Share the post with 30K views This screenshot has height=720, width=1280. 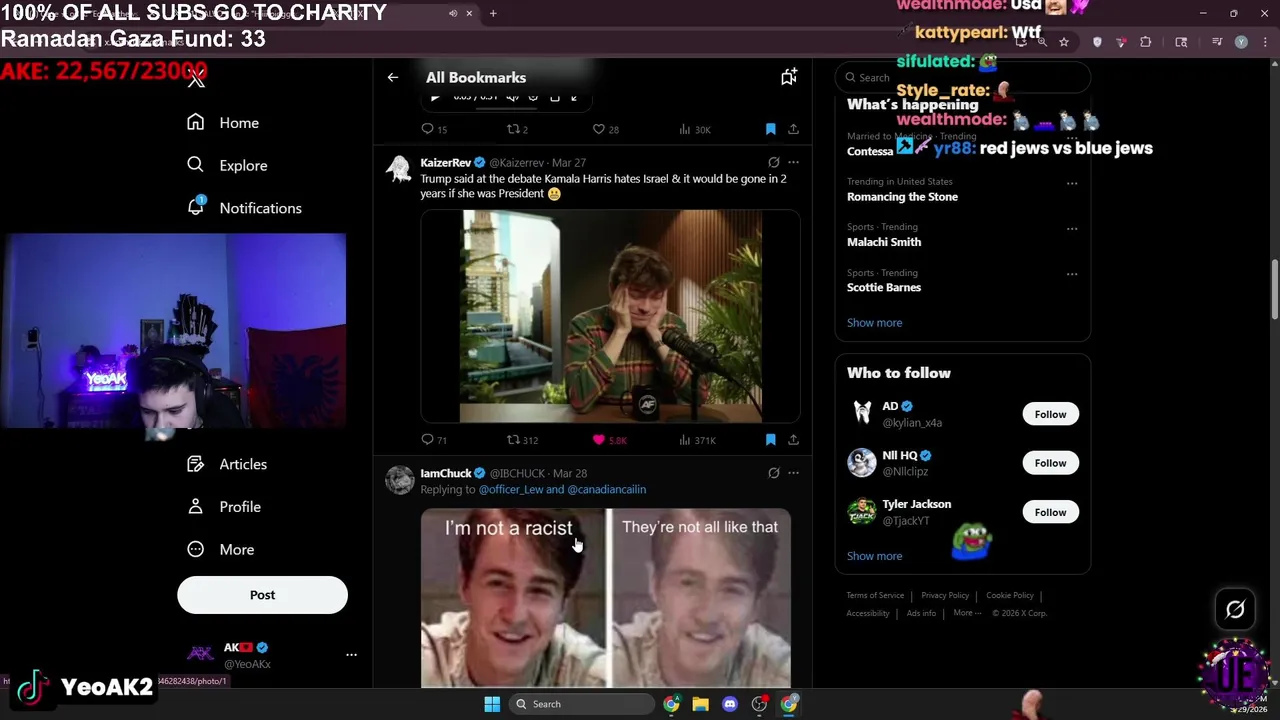pyautogui.click(x=793, y=129)
